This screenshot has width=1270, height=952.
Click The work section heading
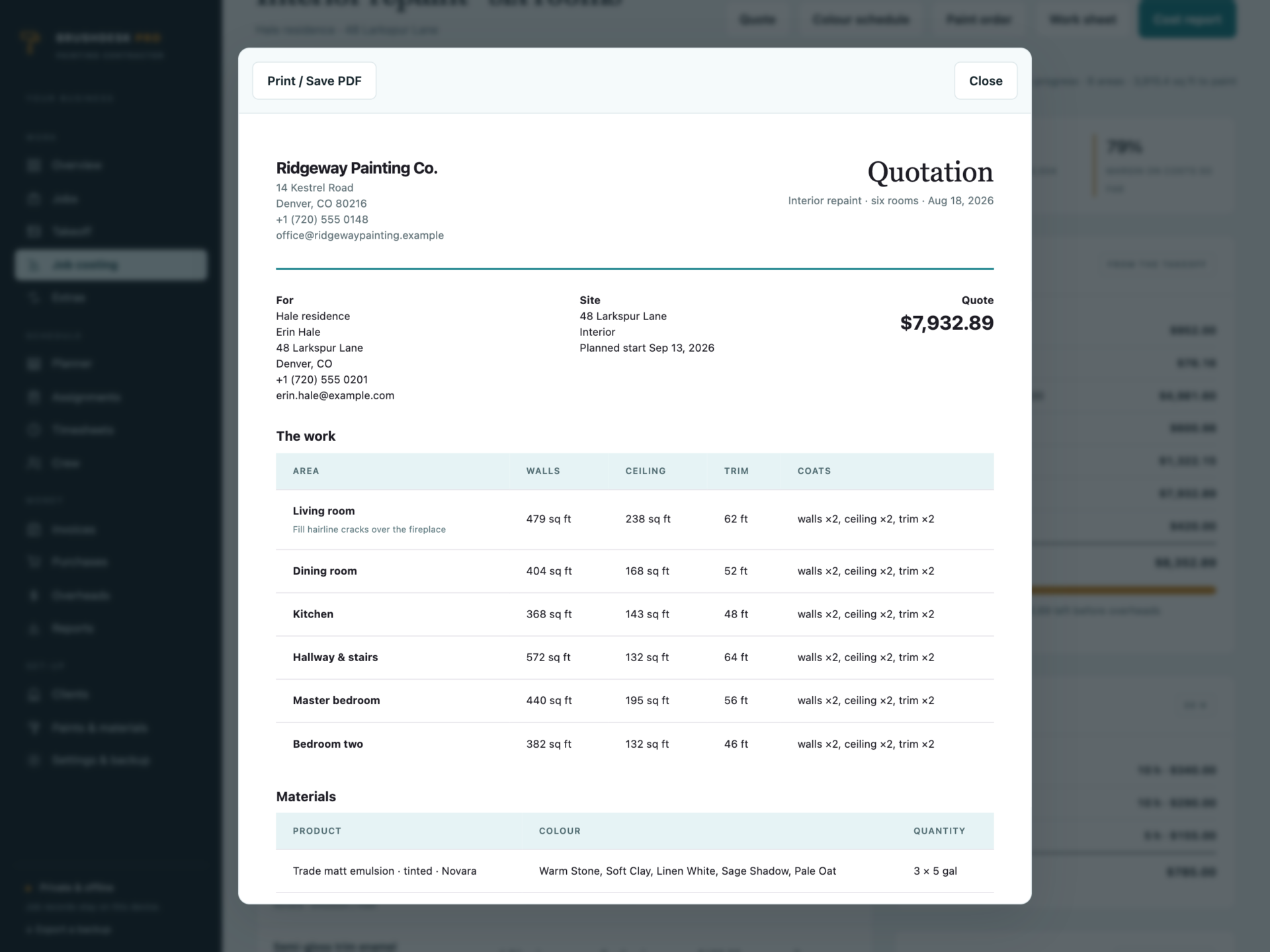[x=306, y=436]
